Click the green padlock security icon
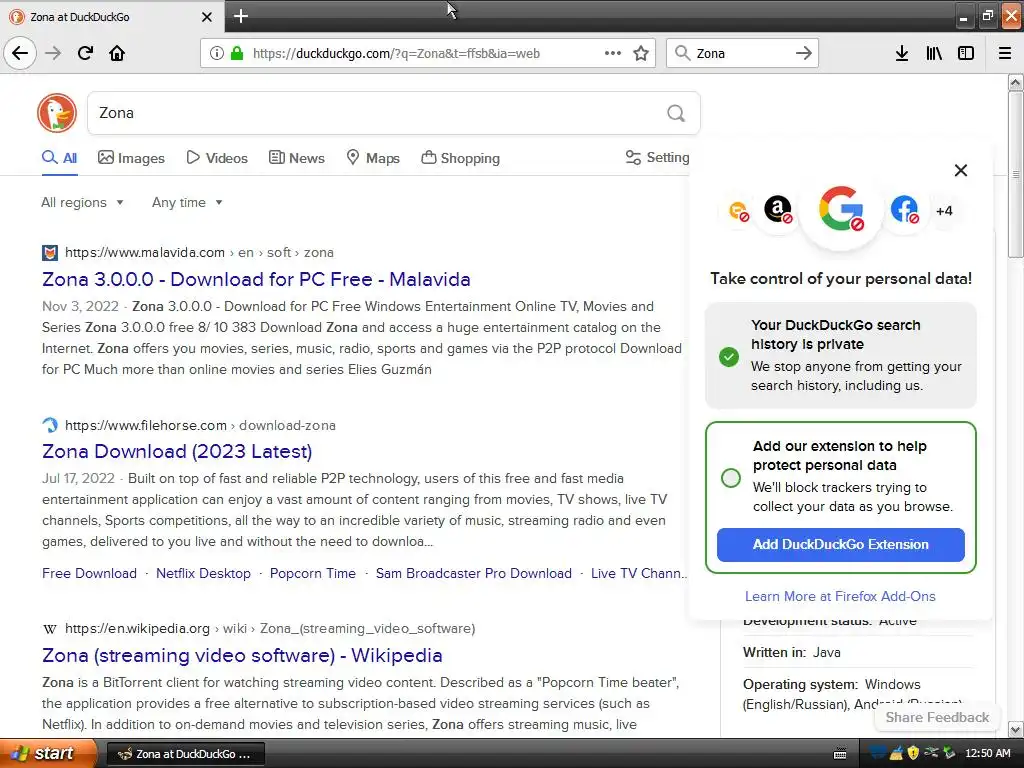The width and height of the screenshot is (1024, 768). coord(236,53)
